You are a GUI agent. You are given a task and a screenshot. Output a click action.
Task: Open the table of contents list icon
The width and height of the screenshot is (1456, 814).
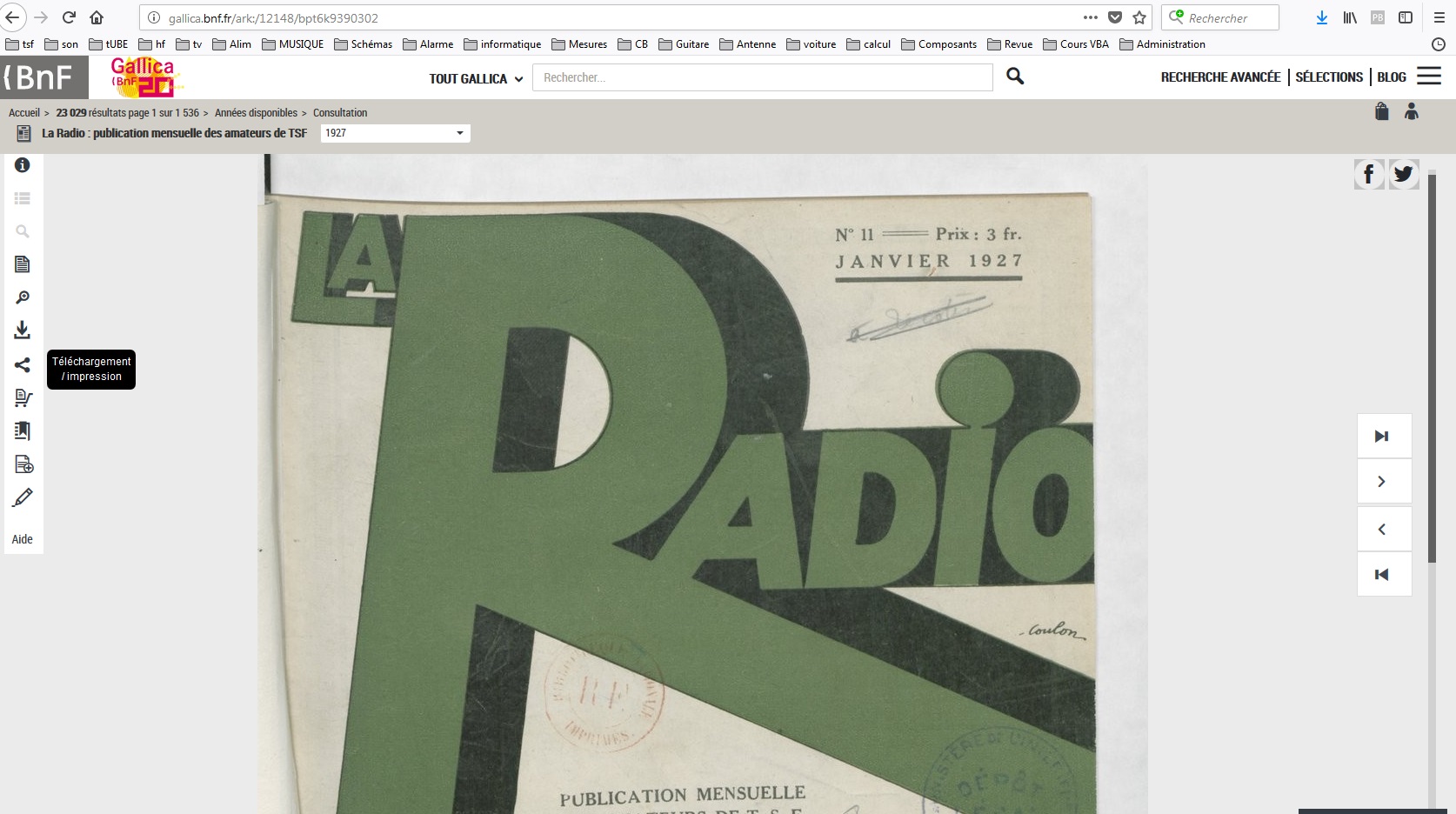[23, 198]
